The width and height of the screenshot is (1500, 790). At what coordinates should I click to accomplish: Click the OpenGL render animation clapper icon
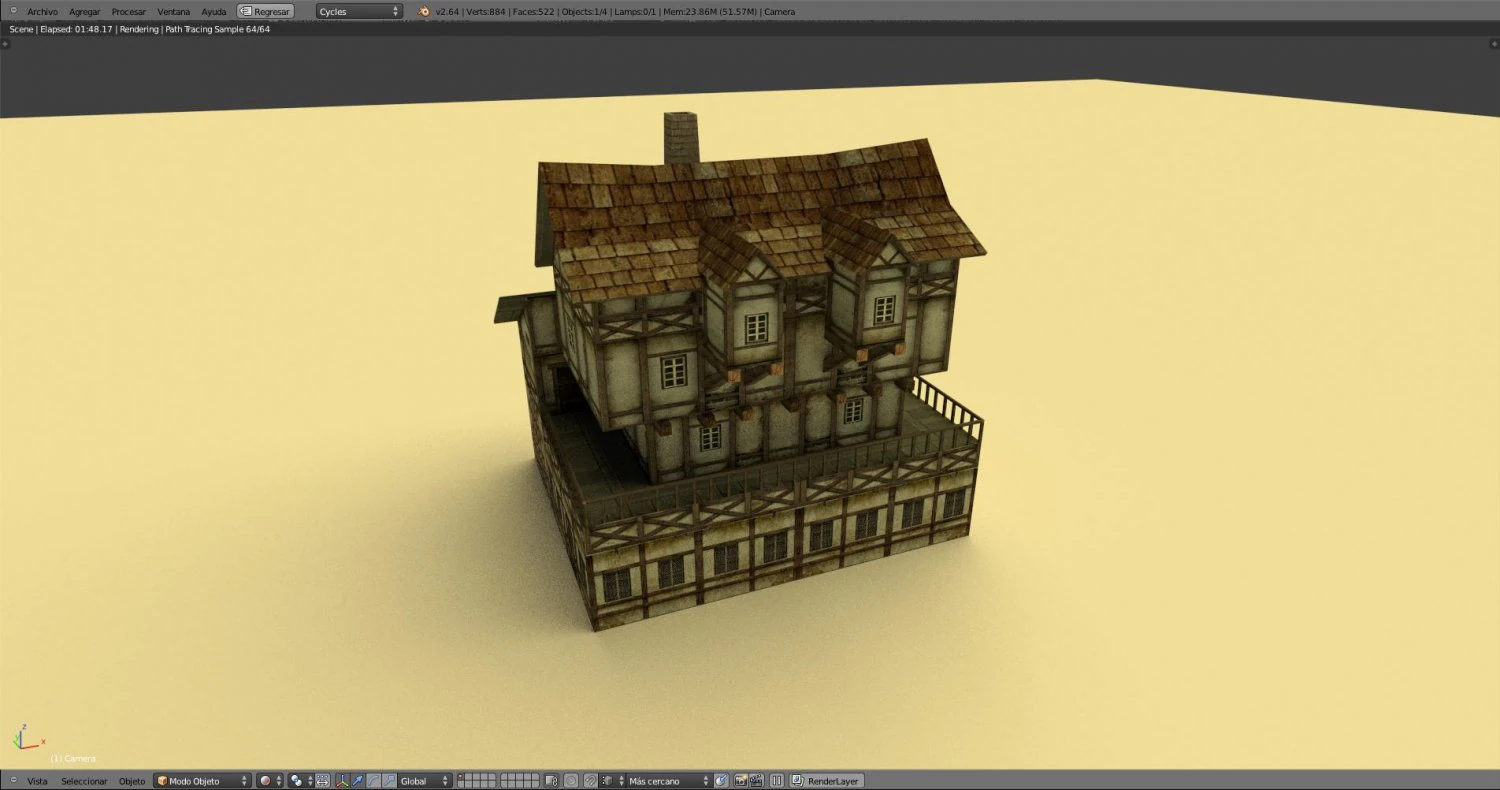(757, 781)
